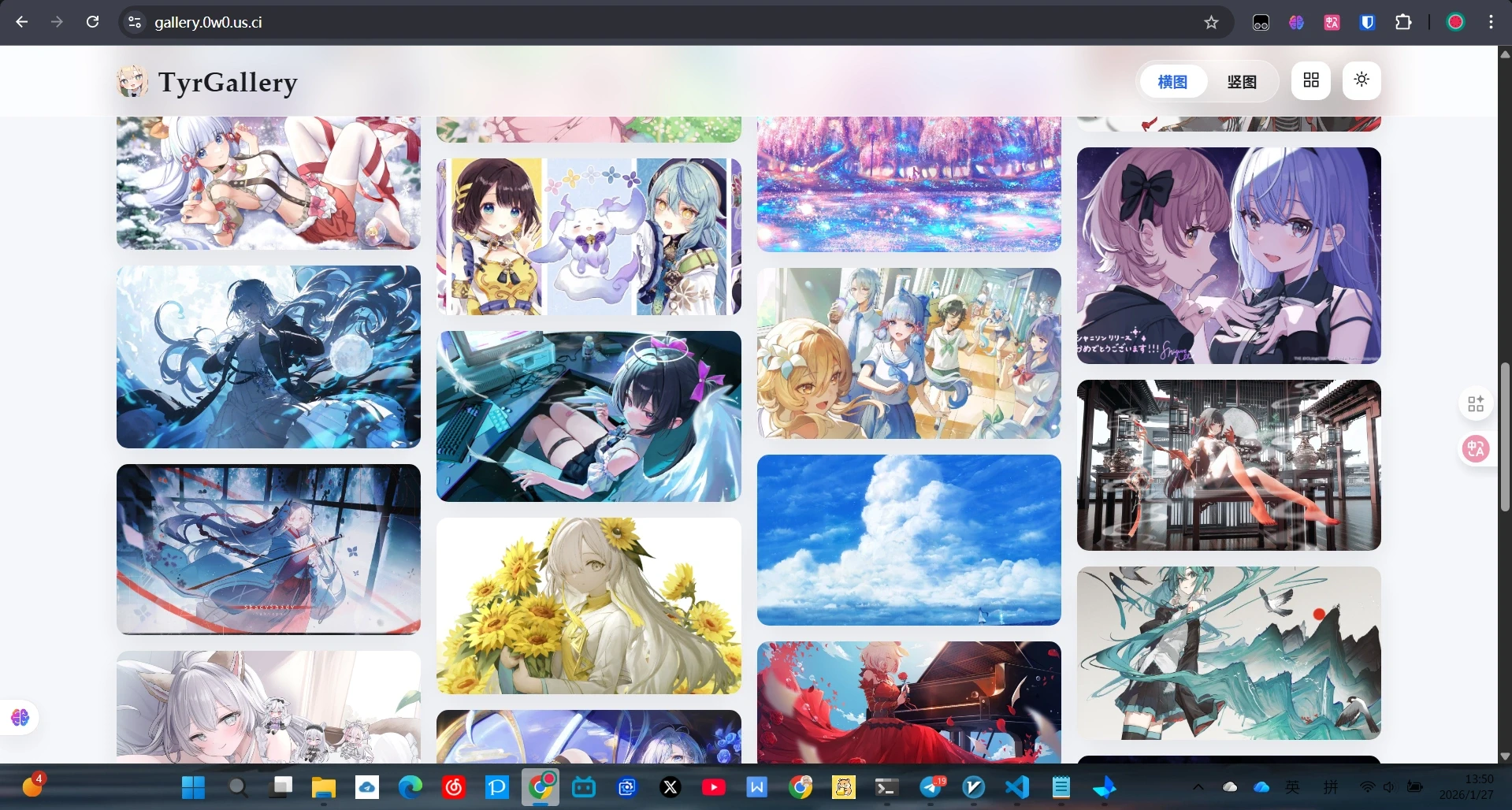Open Microsoft Edge from taskbar
The width and height of the screenshot is (1512, 810).
[x=410, y=787]
